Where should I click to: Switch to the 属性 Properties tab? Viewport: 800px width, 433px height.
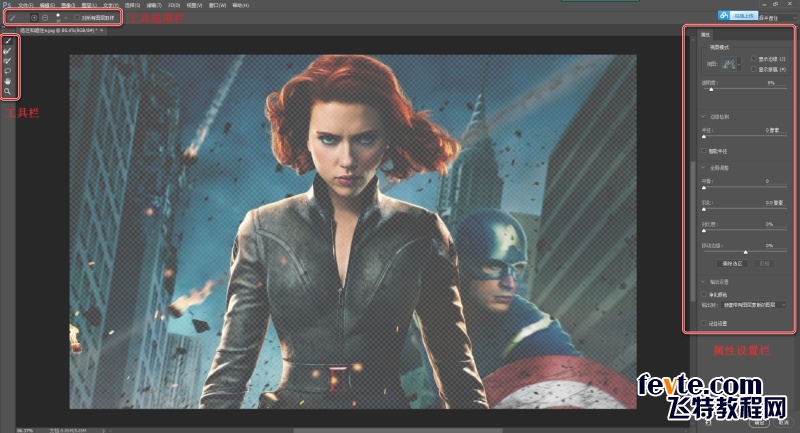tap(705, 35)
